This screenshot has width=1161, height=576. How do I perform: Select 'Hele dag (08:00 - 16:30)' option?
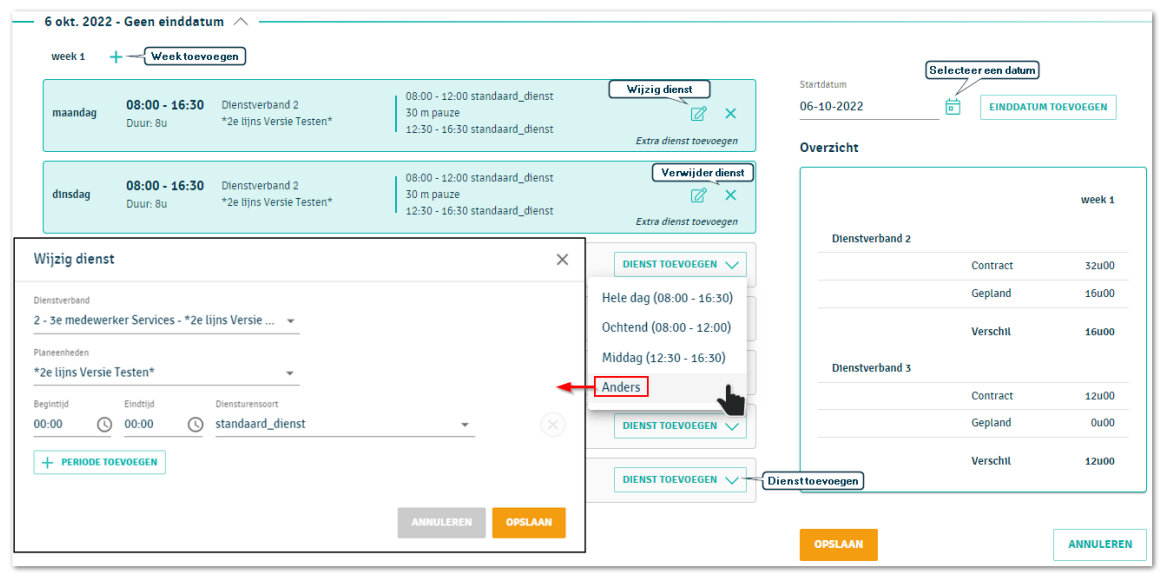pos(666,298)
